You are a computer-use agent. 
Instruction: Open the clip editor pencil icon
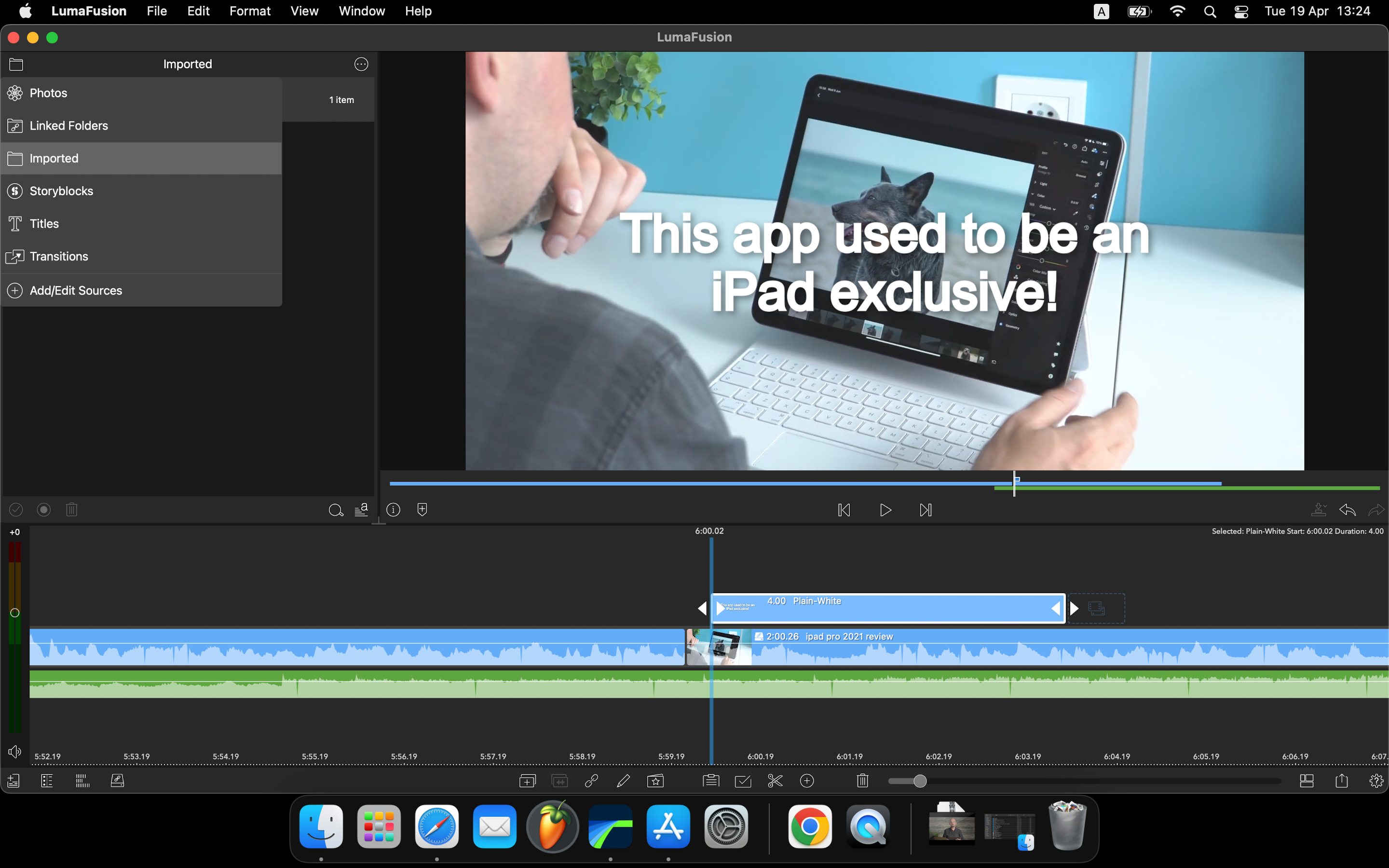pyautogui.click(x=623, y=781)
